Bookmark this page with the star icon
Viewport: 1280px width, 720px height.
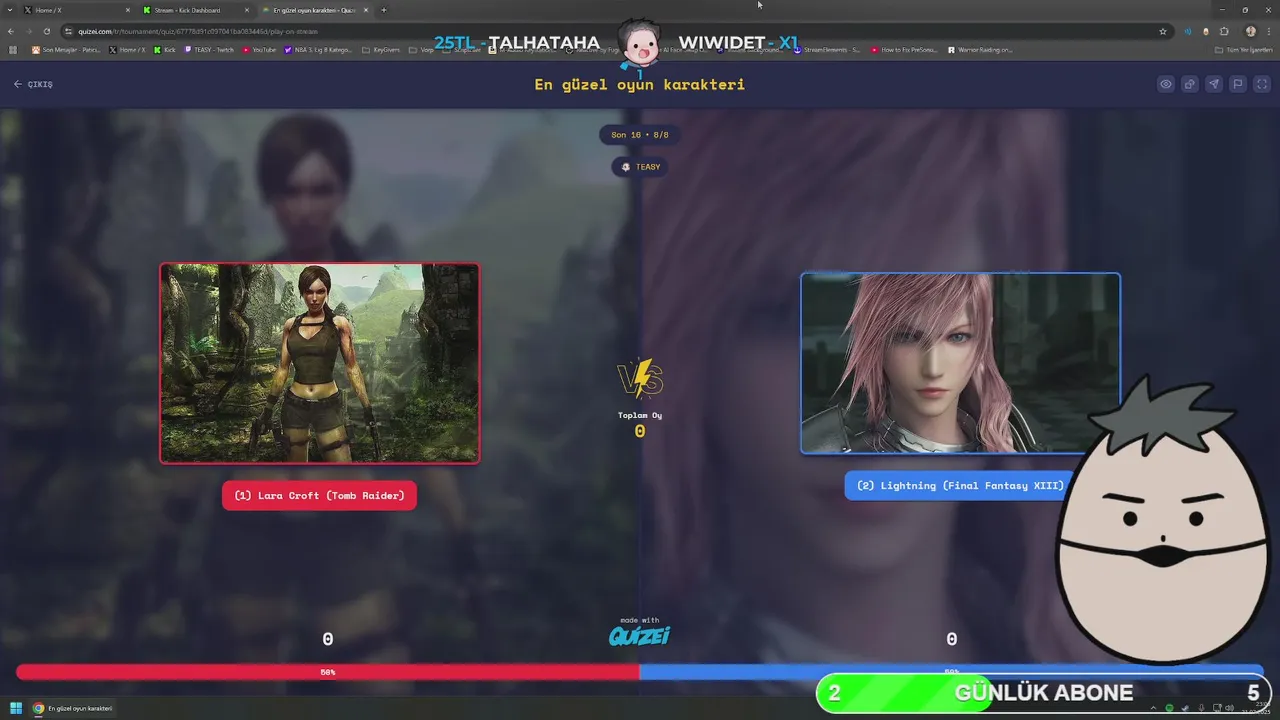tap(1163, 31)
